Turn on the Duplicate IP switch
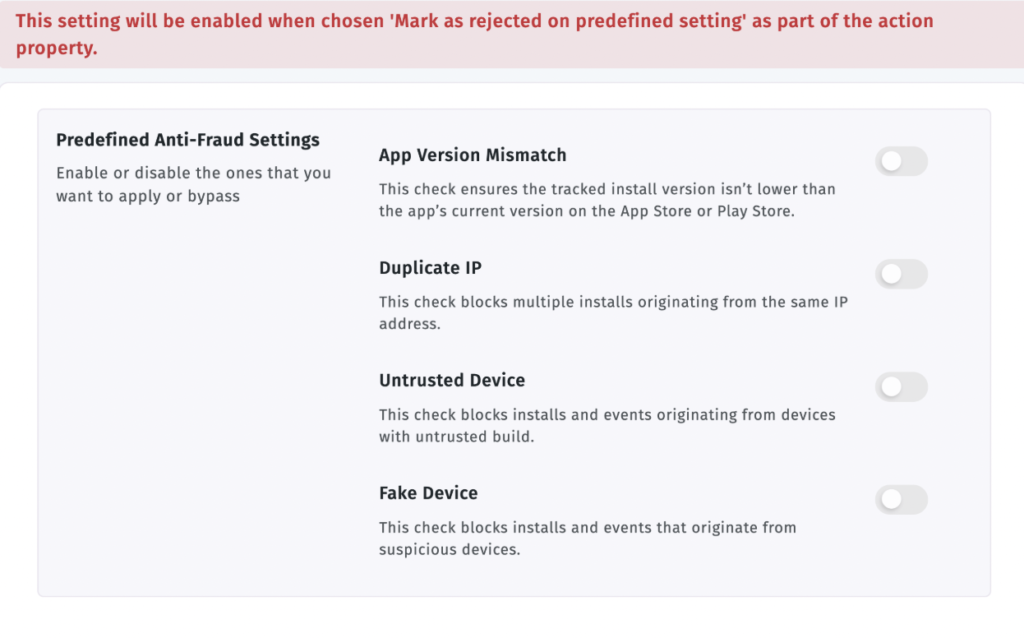The width and height of the screenshot is (1024, 638). [901, 274]
